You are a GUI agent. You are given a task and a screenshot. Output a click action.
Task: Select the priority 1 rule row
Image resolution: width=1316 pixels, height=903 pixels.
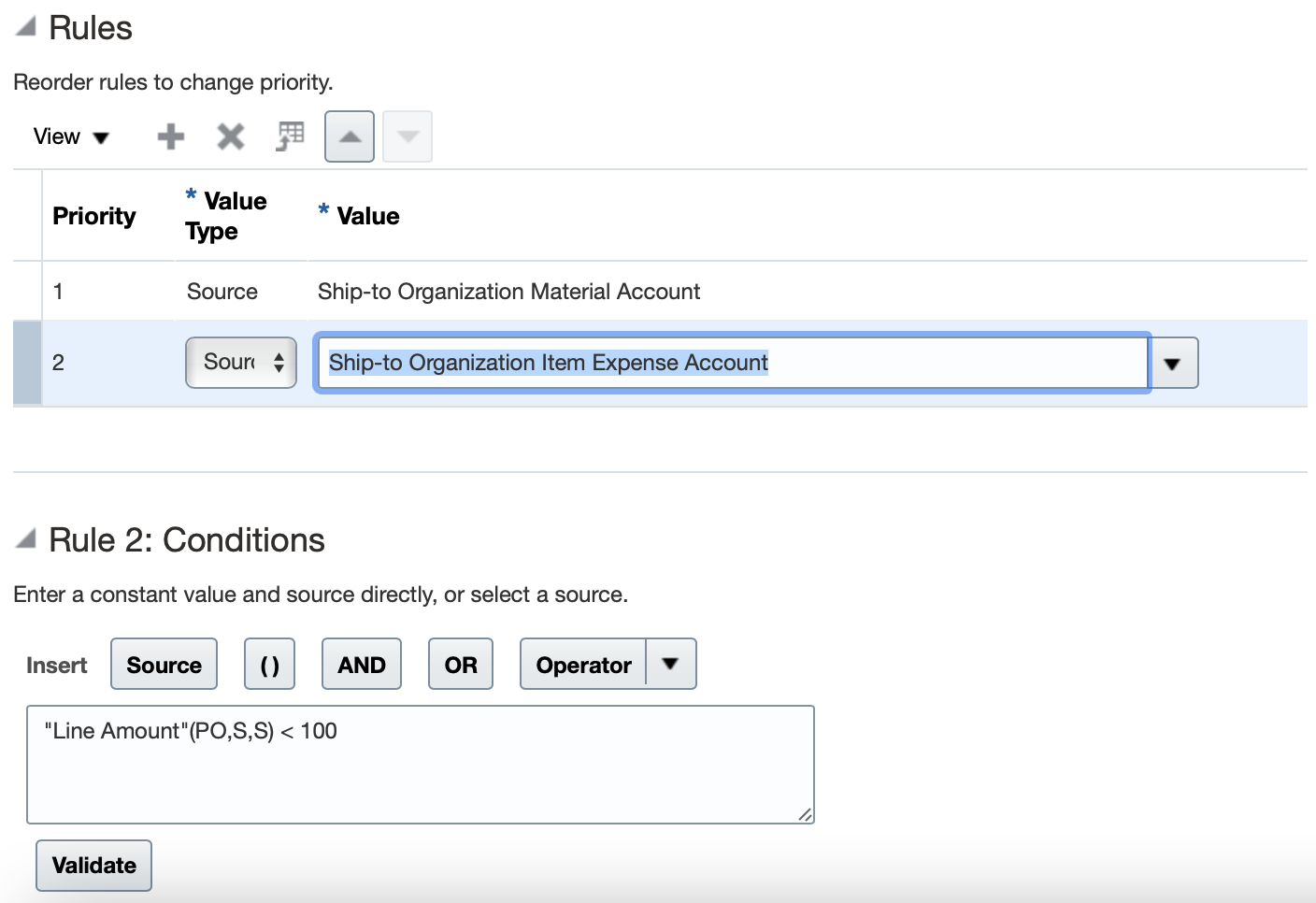click(508, 292)
